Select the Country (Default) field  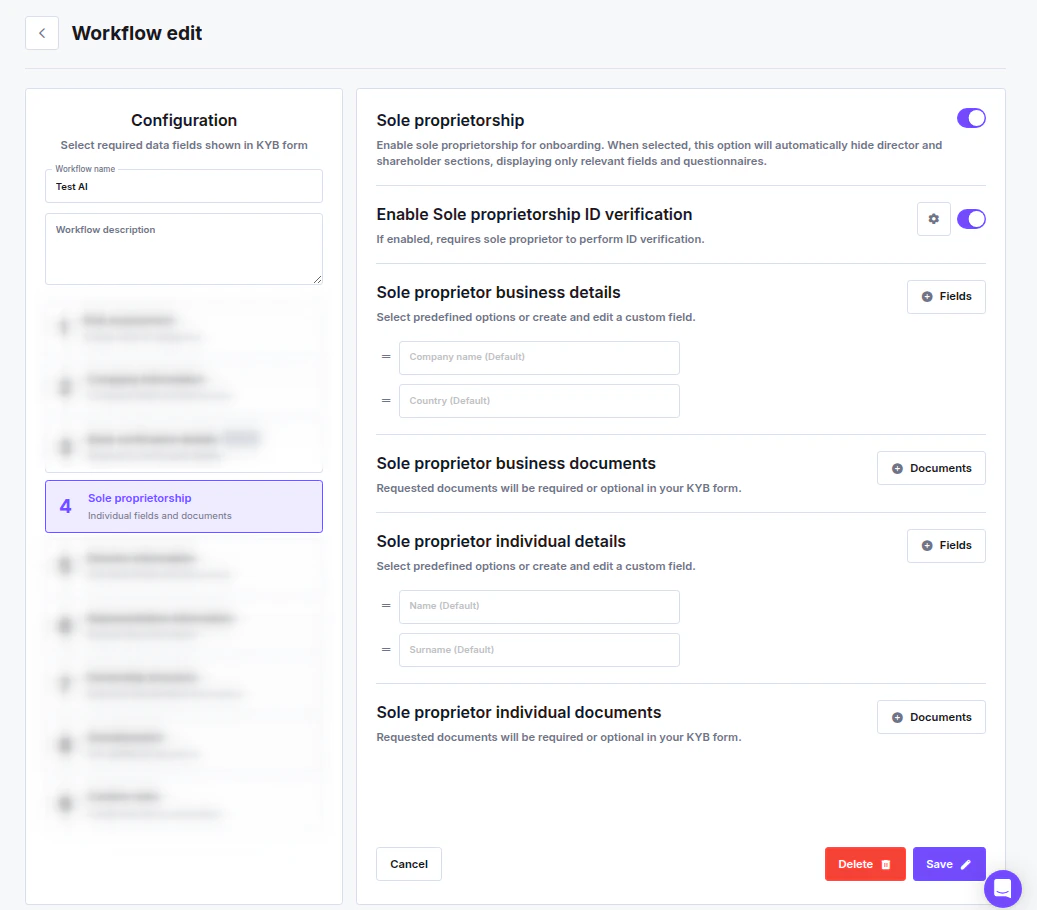pyautogui.click(x=539, y=401)
